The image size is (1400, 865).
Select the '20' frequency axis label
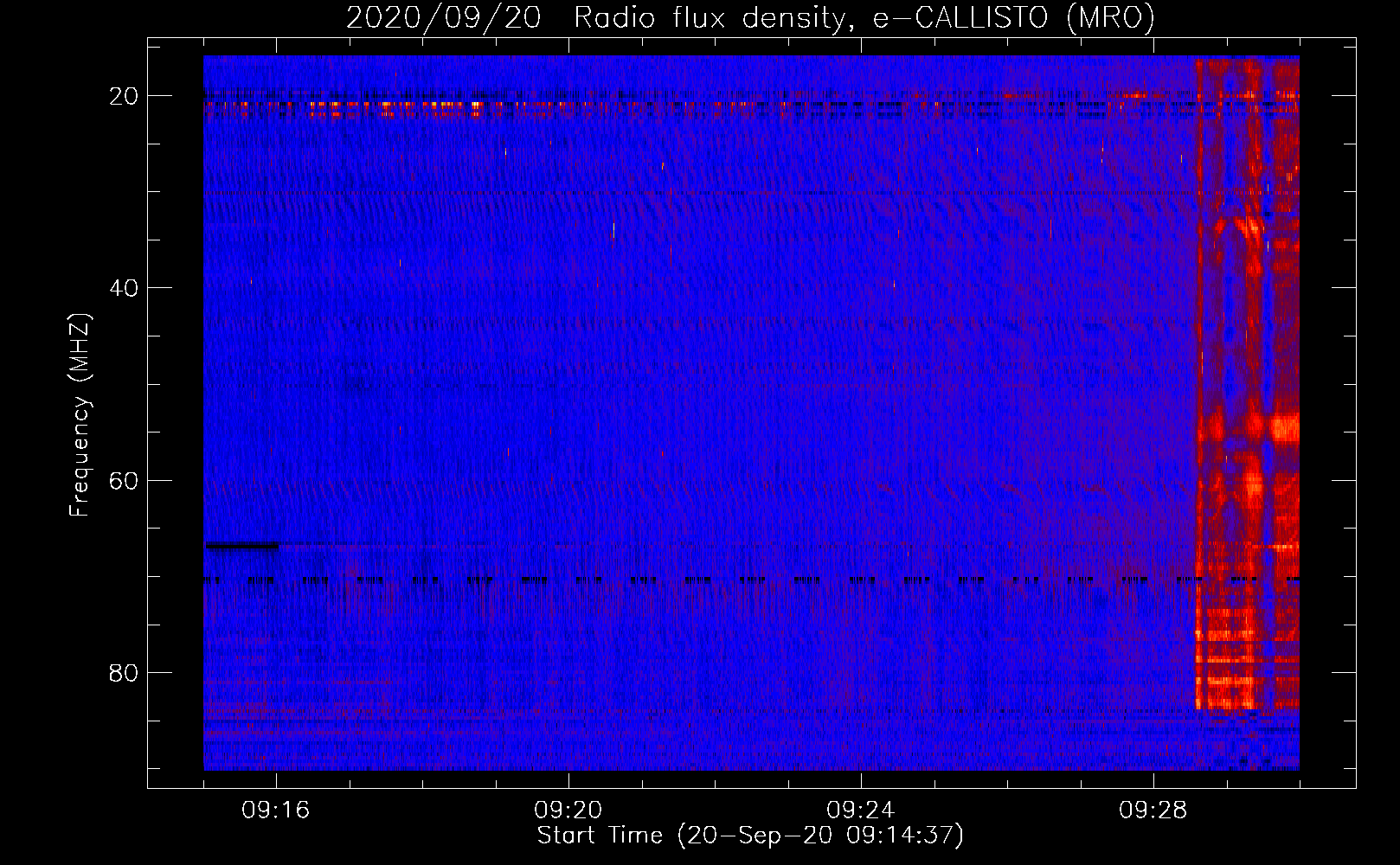pyautogui.click(x=125, y=96)
